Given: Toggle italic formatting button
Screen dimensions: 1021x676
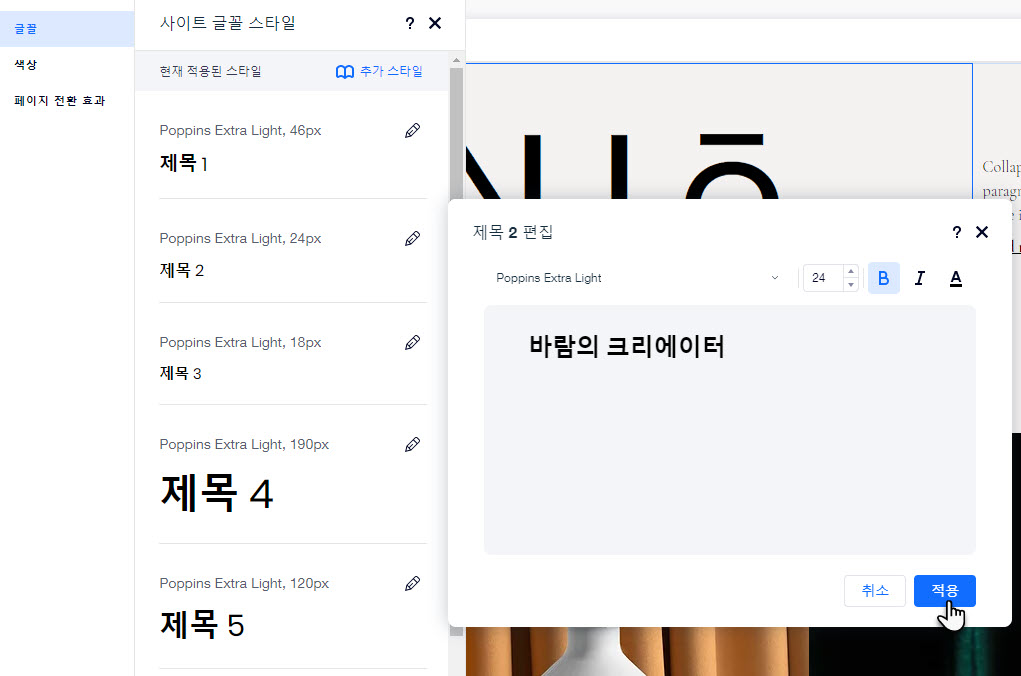Looking at the screenshot, I should click(x=919, y=278).
